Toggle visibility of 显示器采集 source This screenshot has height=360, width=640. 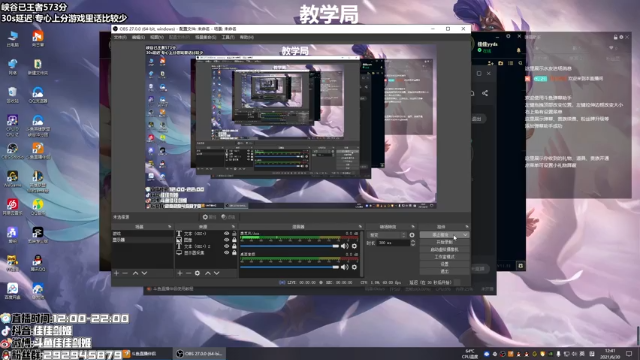(x=227, y=253)
